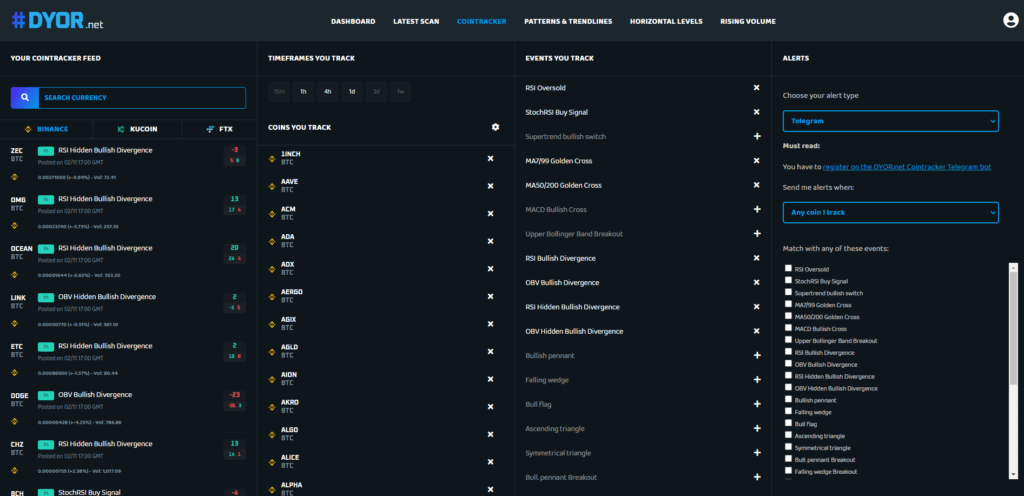The height and width of the screenshot is (496, 1024).
Task: Check MA7/99 Golden Cross alert checkbox
Action: coord(788,304)
